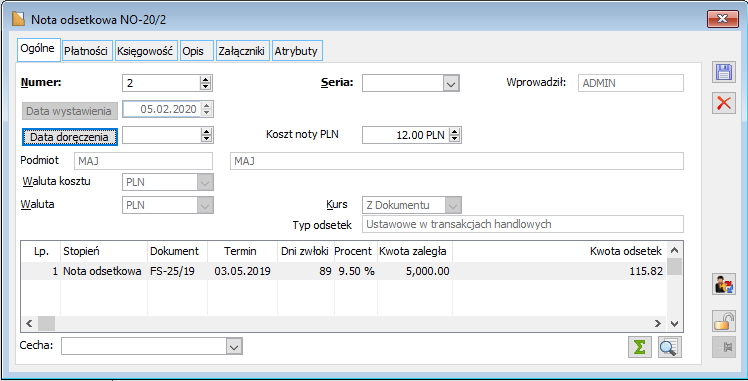
Task: Click the Data wystawienia button
Action: 70,111
